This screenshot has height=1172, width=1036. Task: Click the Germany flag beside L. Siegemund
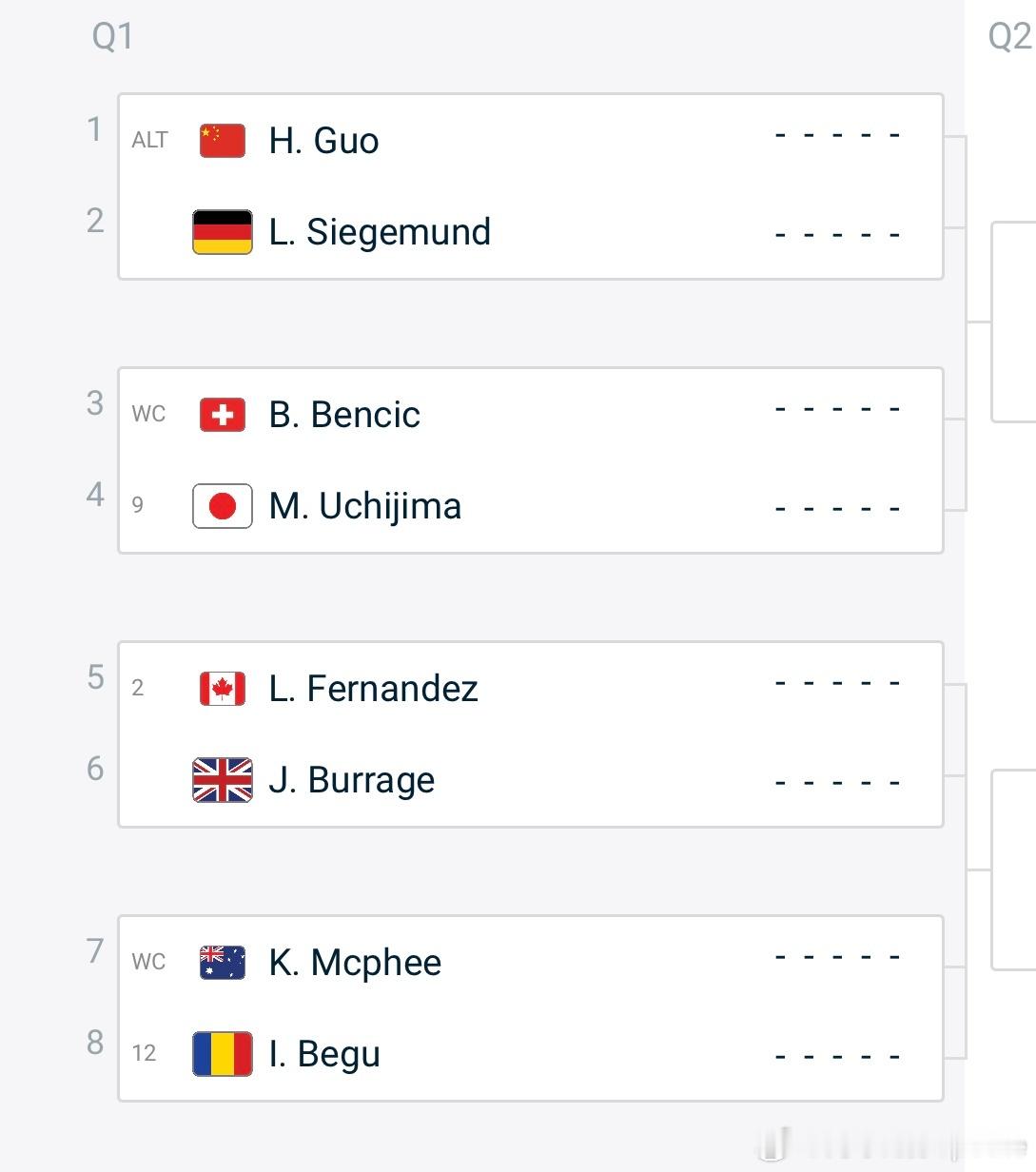(x=223, y=232)
